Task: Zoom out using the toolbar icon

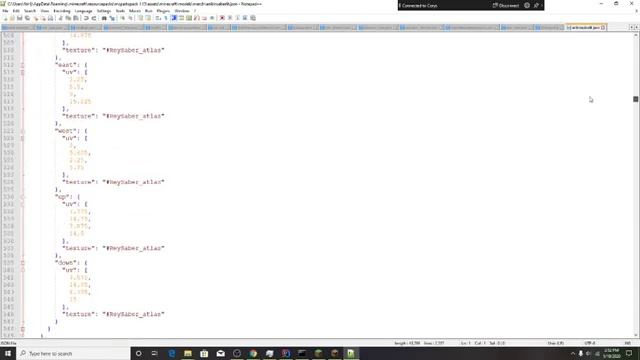Action: pyautogui.click(x=131, y=18)
